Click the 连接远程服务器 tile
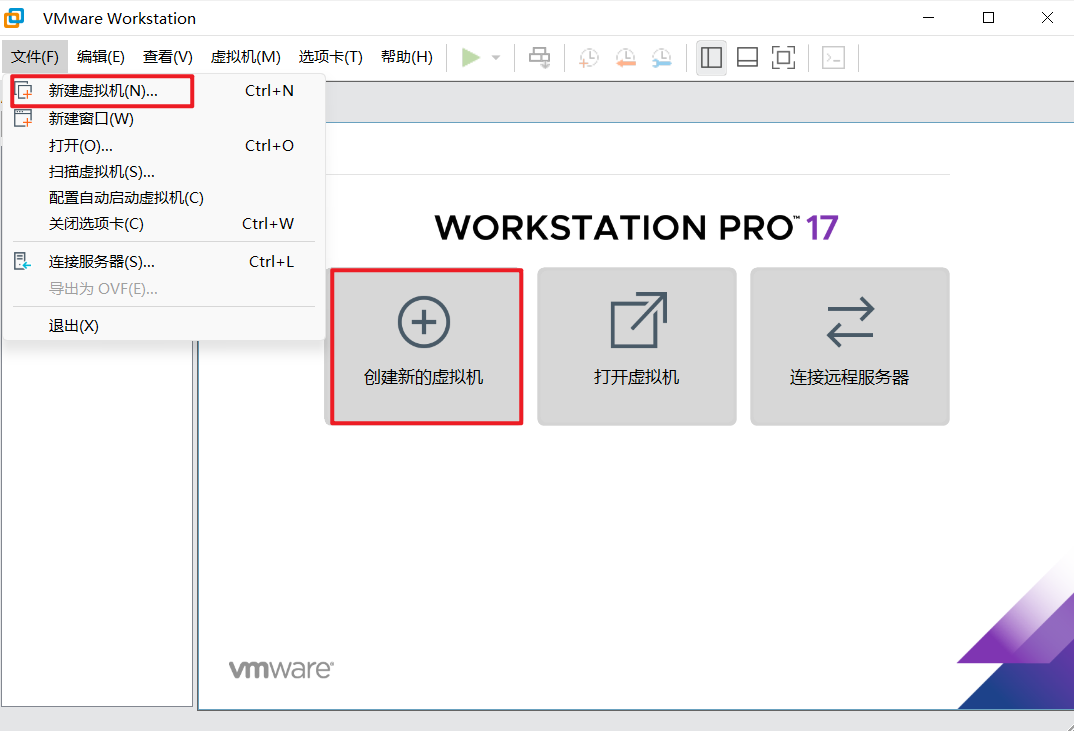The width and height of the screenshot is (1074, 731). 849,346
